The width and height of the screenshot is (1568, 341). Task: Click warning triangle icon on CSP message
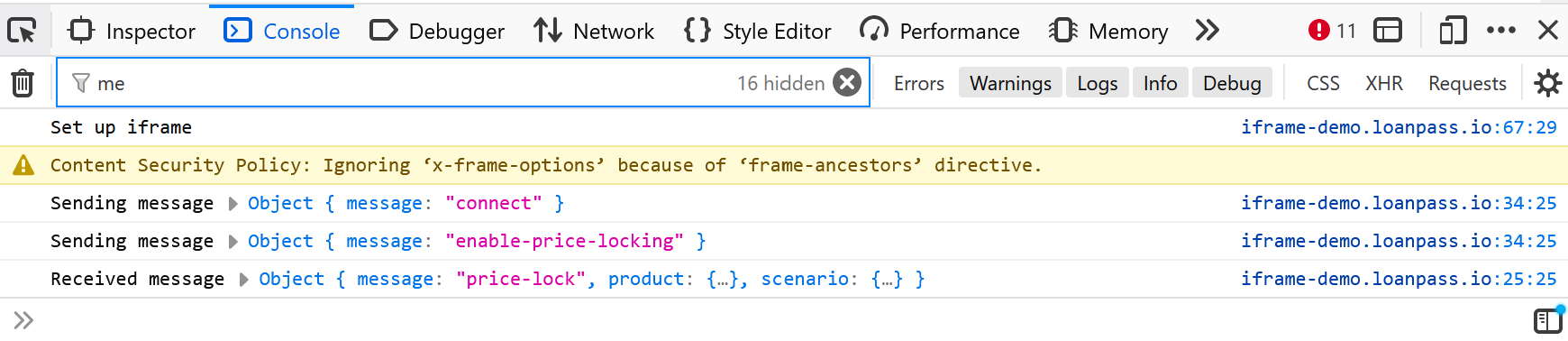(23, 165)
